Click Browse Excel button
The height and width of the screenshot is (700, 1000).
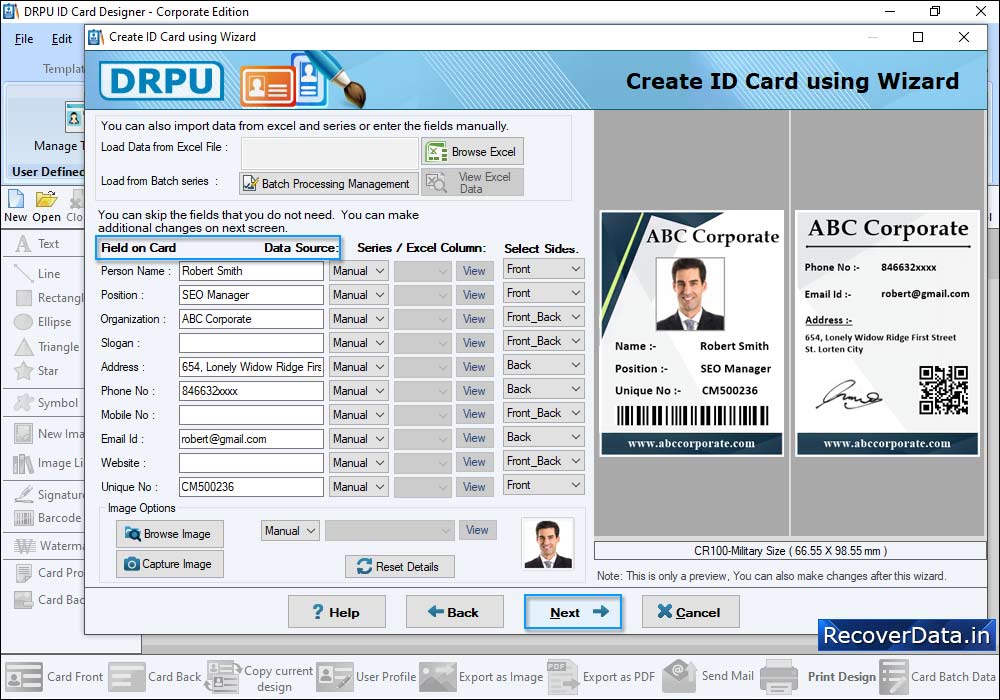pos(473,152)
